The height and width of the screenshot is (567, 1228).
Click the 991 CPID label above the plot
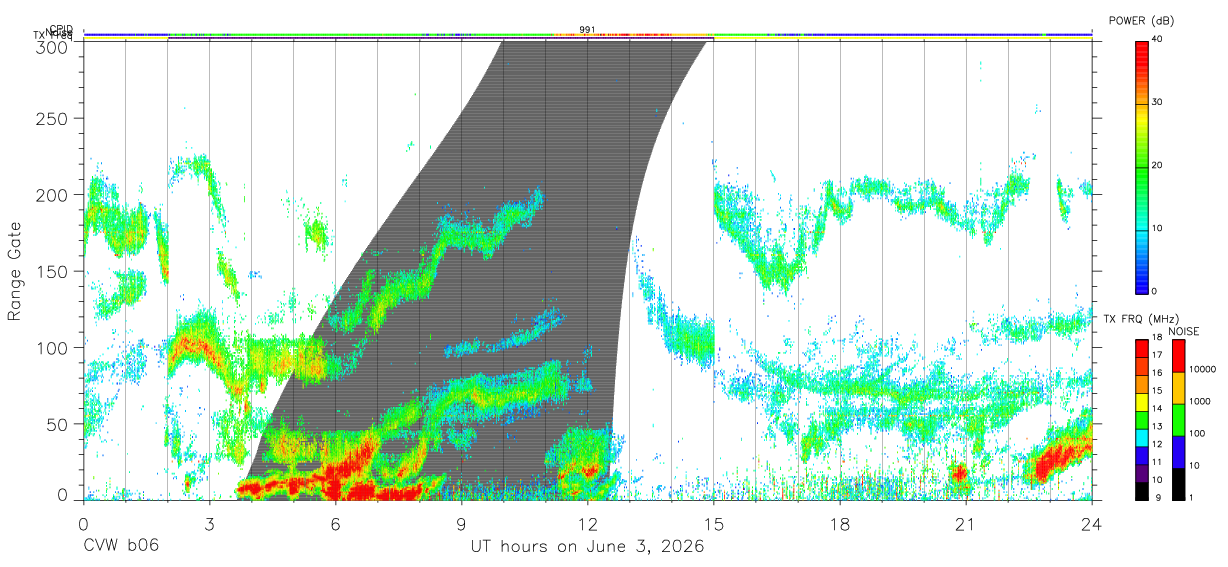click(587, 29)
